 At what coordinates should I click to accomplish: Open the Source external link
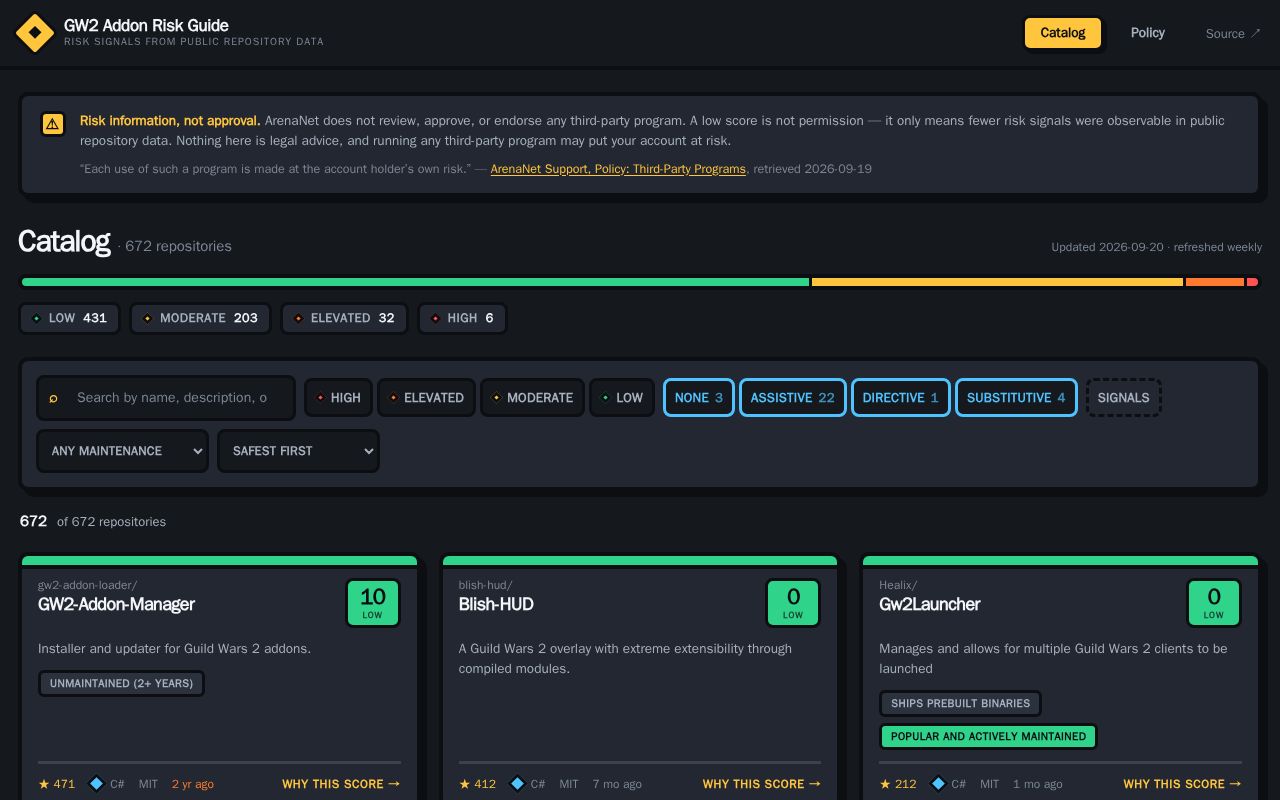point(1233,34)
